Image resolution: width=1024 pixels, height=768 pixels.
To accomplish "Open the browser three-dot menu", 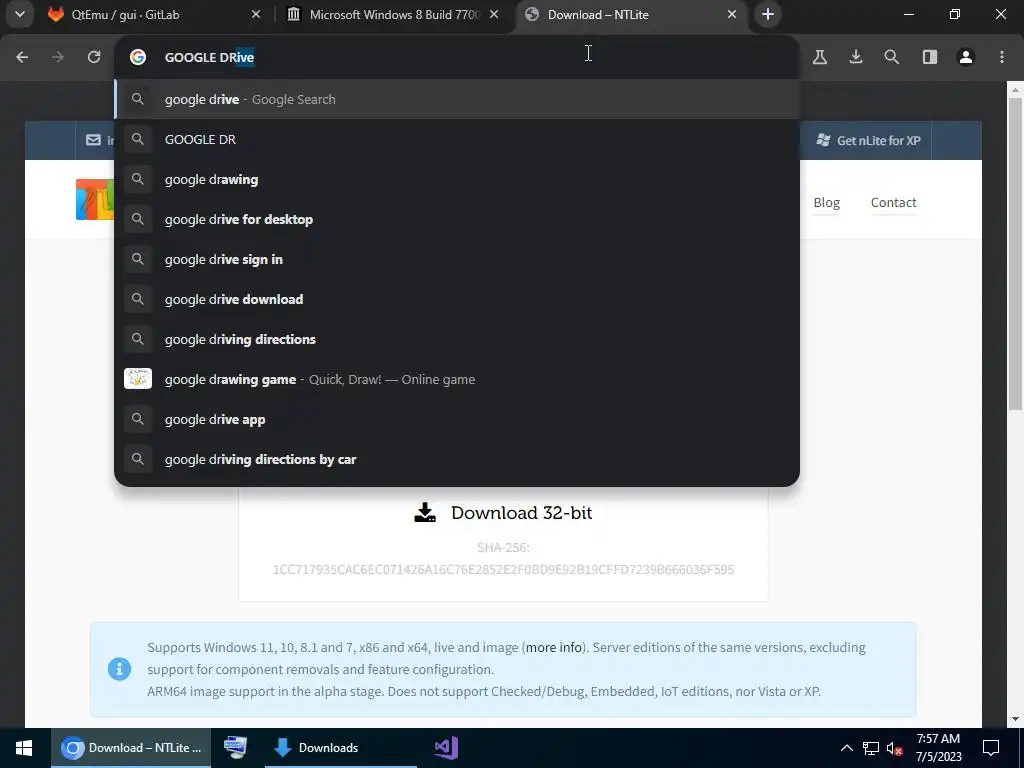I will point(1002,57).
